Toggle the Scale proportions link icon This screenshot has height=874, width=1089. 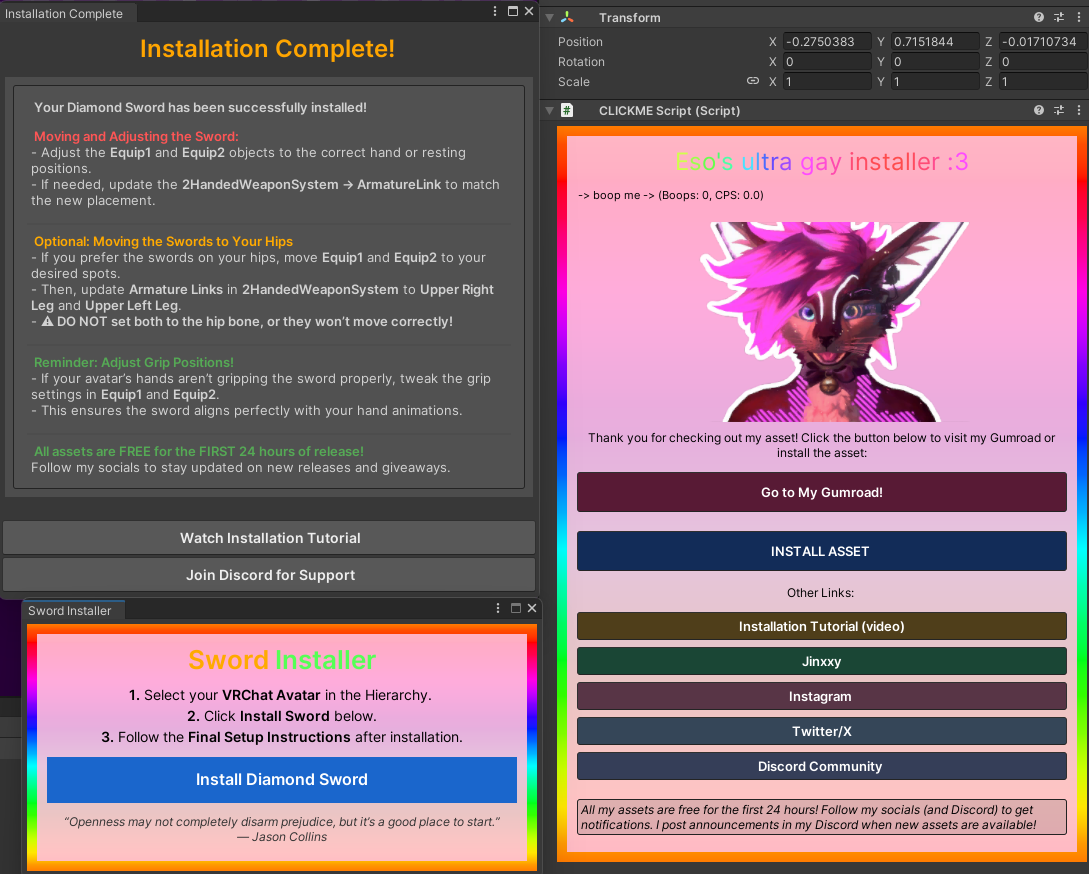tap(753, 81)
